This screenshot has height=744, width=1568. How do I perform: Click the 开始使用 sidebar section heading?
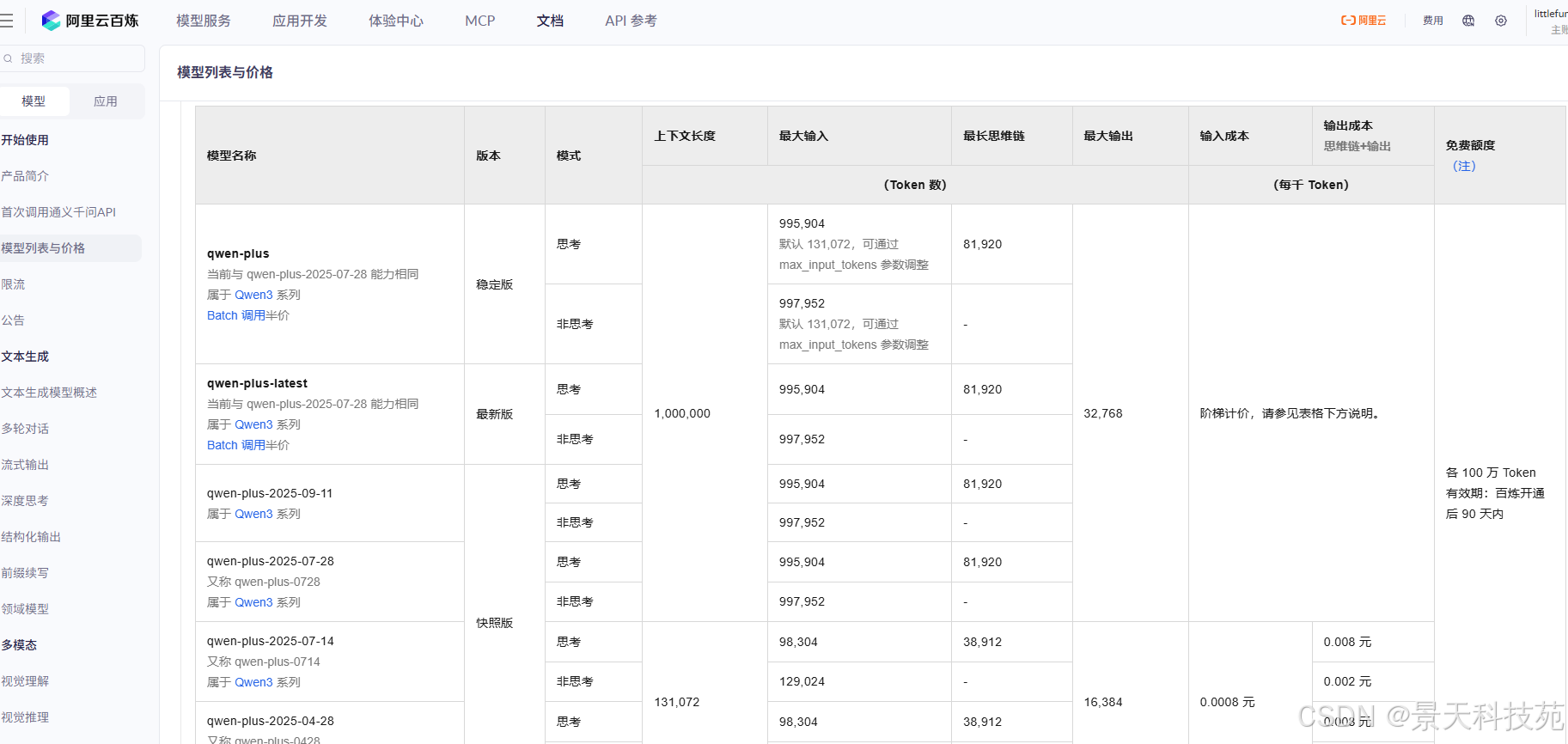tap(25, 140)
